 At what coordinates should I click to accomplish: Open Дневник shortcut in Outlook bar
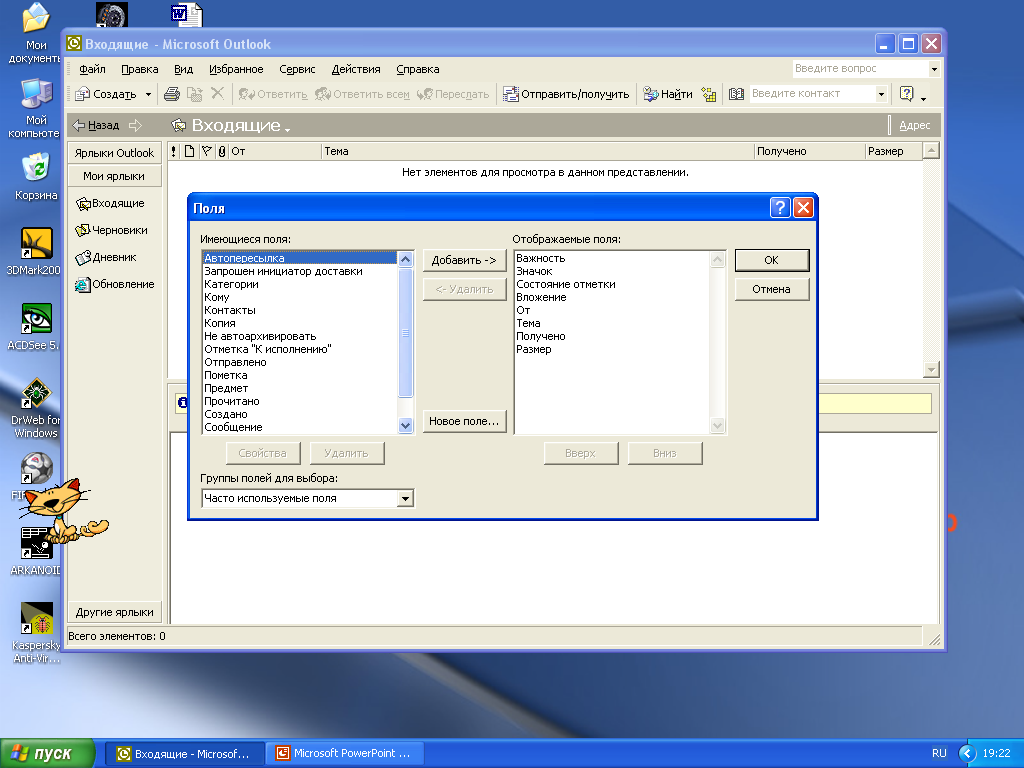106,257
